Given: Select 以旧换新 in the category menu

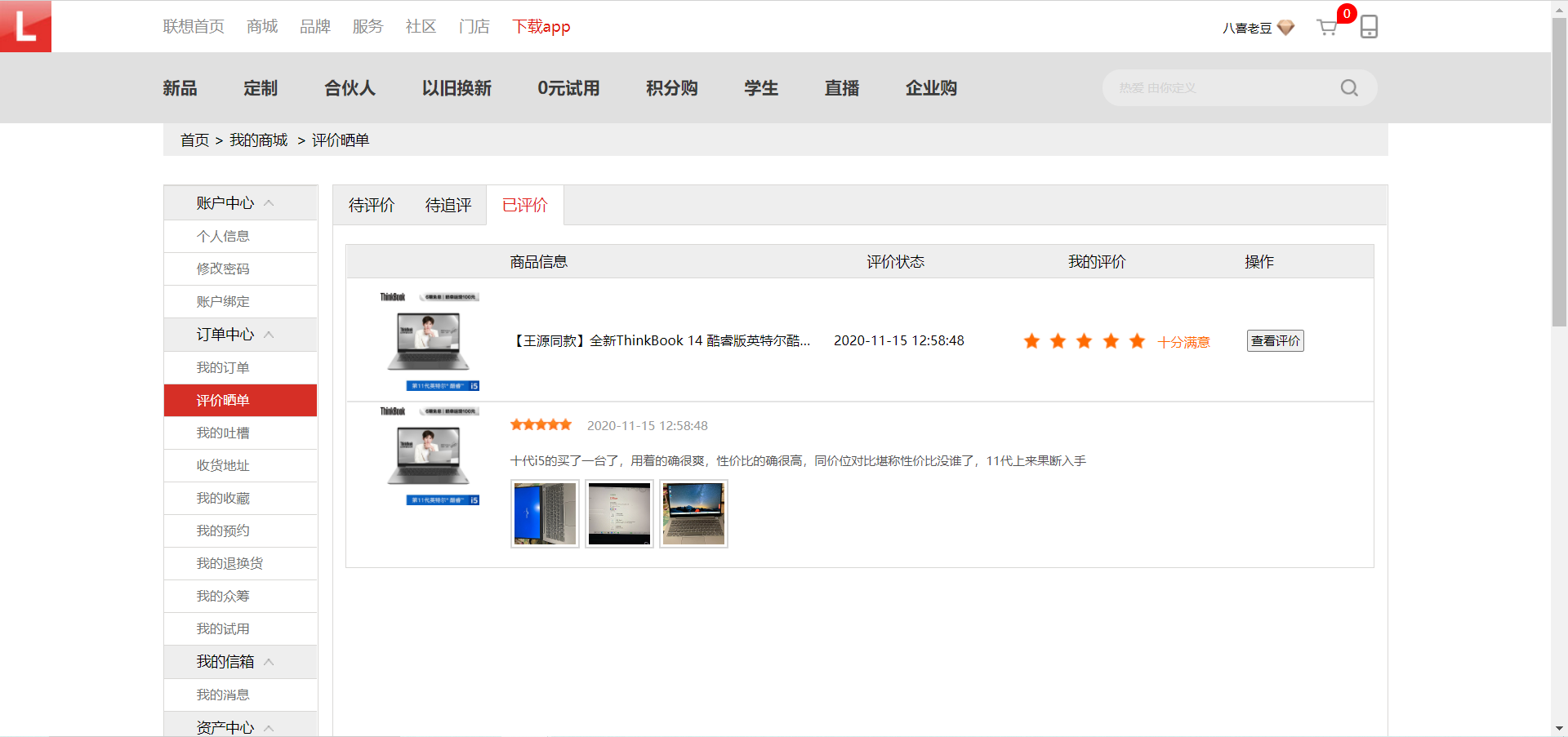Looking at the screenshot, I should tap(457, 88).
